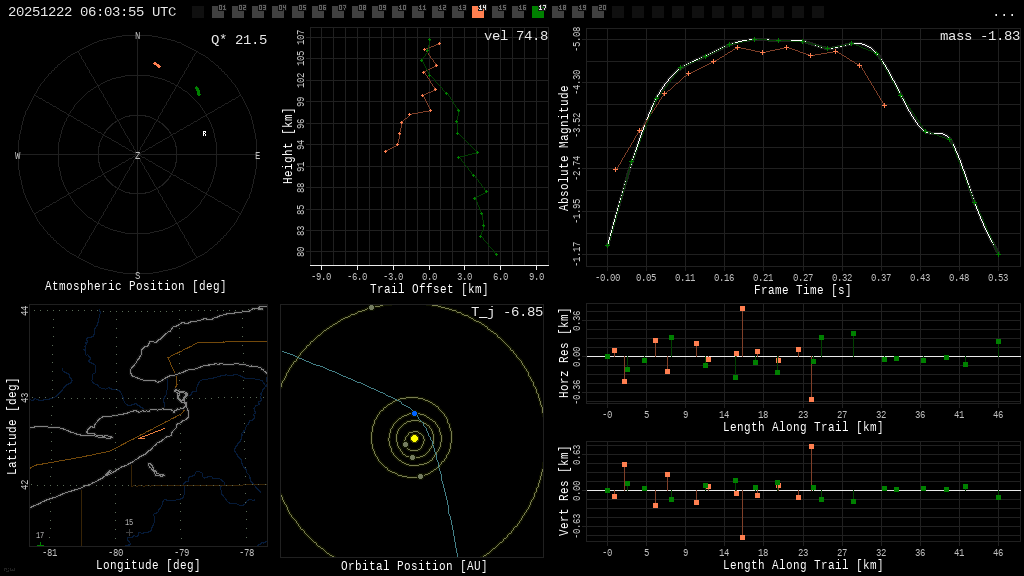Click the mass -1.83 readout
1024x576 pixels.
[x=979, y=36]
